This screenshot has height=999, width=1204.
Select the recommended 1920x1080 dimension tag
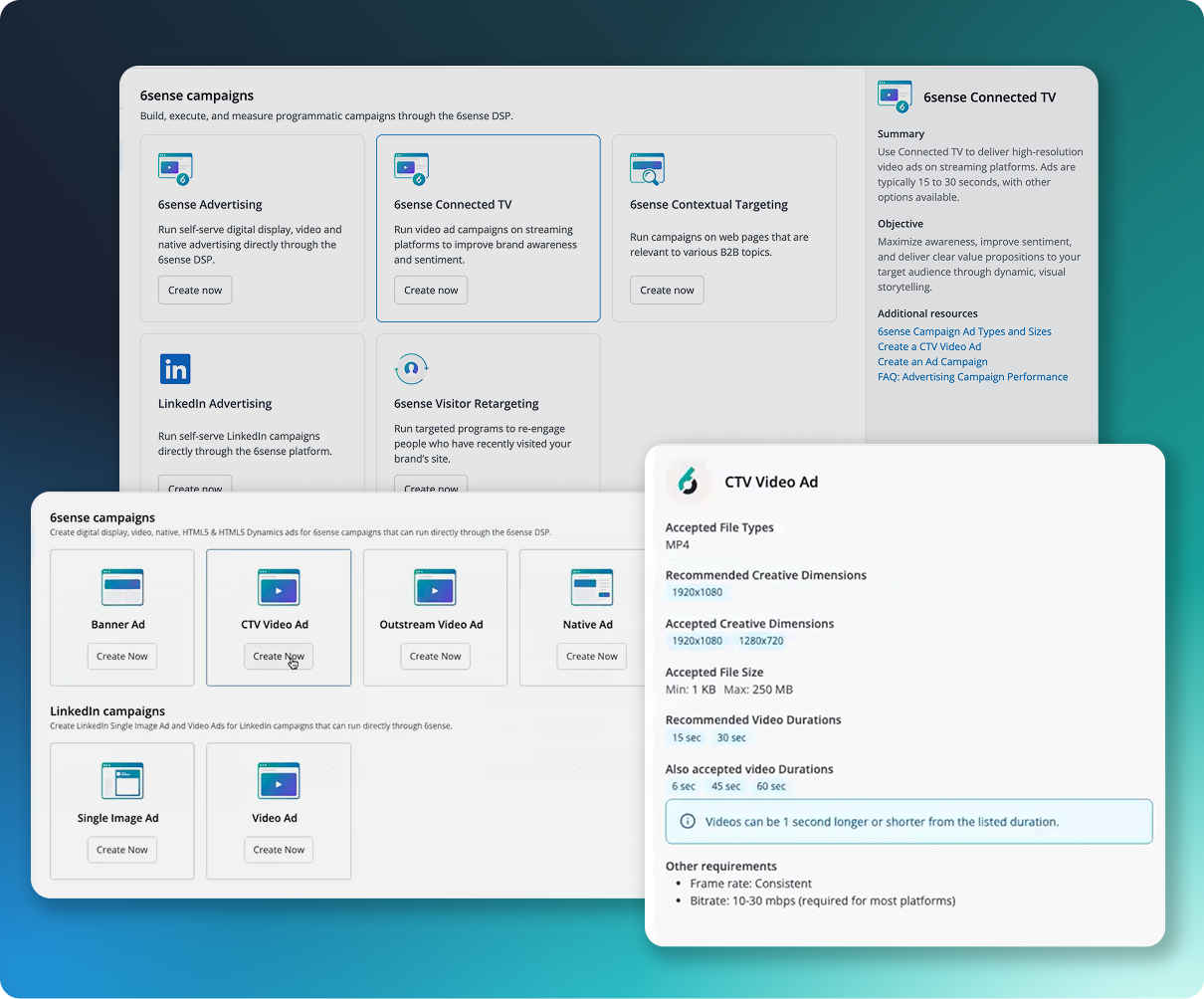pos(697,592)
